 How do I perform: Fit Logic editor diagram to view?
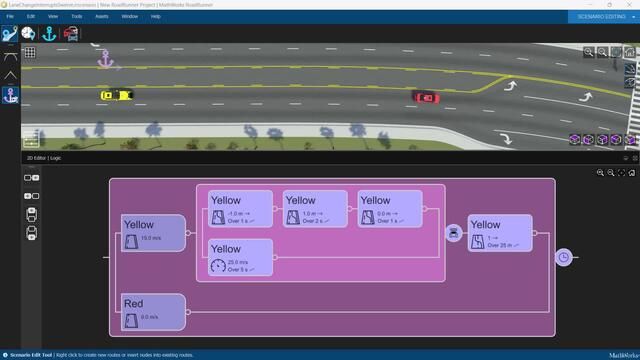tap(622, 173)
